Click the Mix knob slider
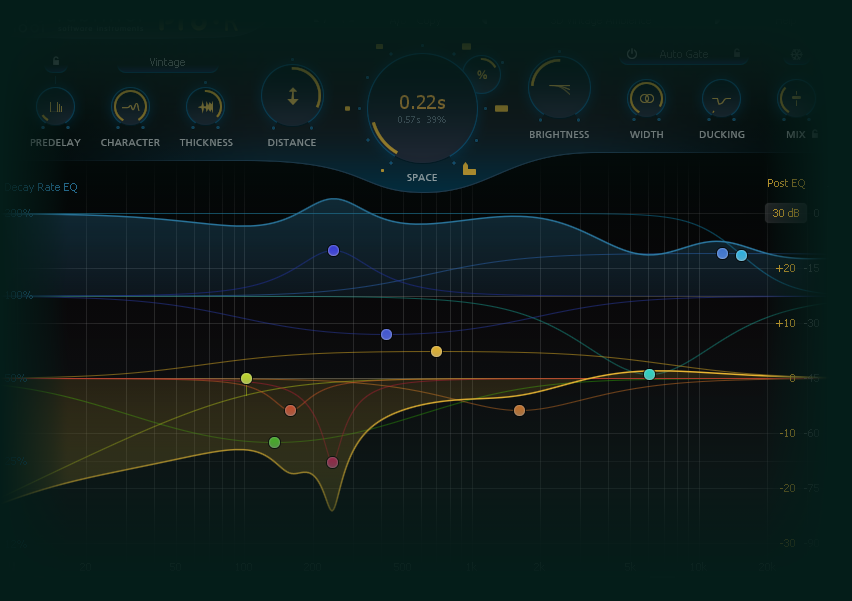Image resolution: width=852 pixels, height=601 pixels. [796, 99]
